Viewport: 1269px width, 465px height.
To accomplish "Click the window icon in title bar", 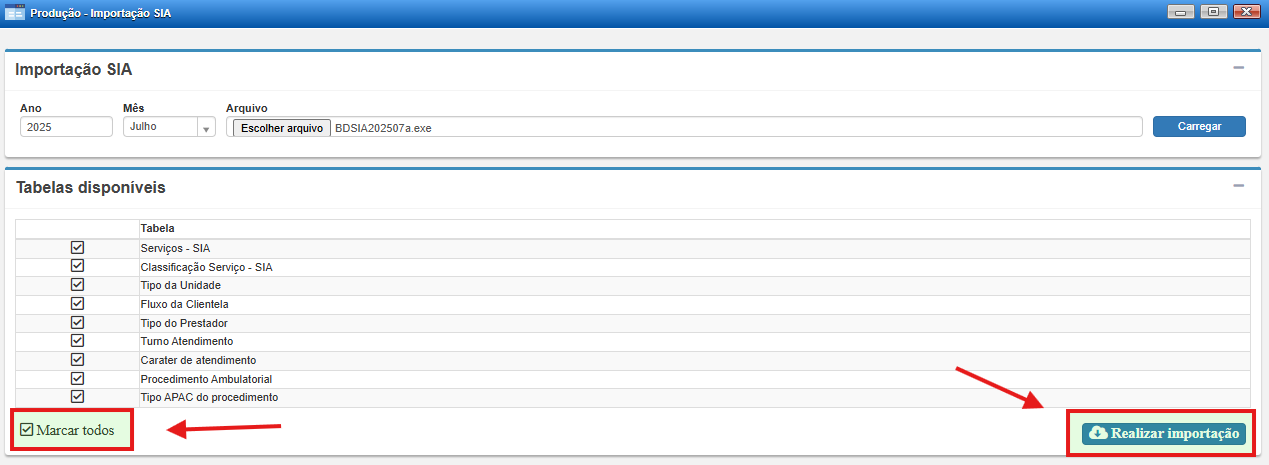I will [15, 12].
